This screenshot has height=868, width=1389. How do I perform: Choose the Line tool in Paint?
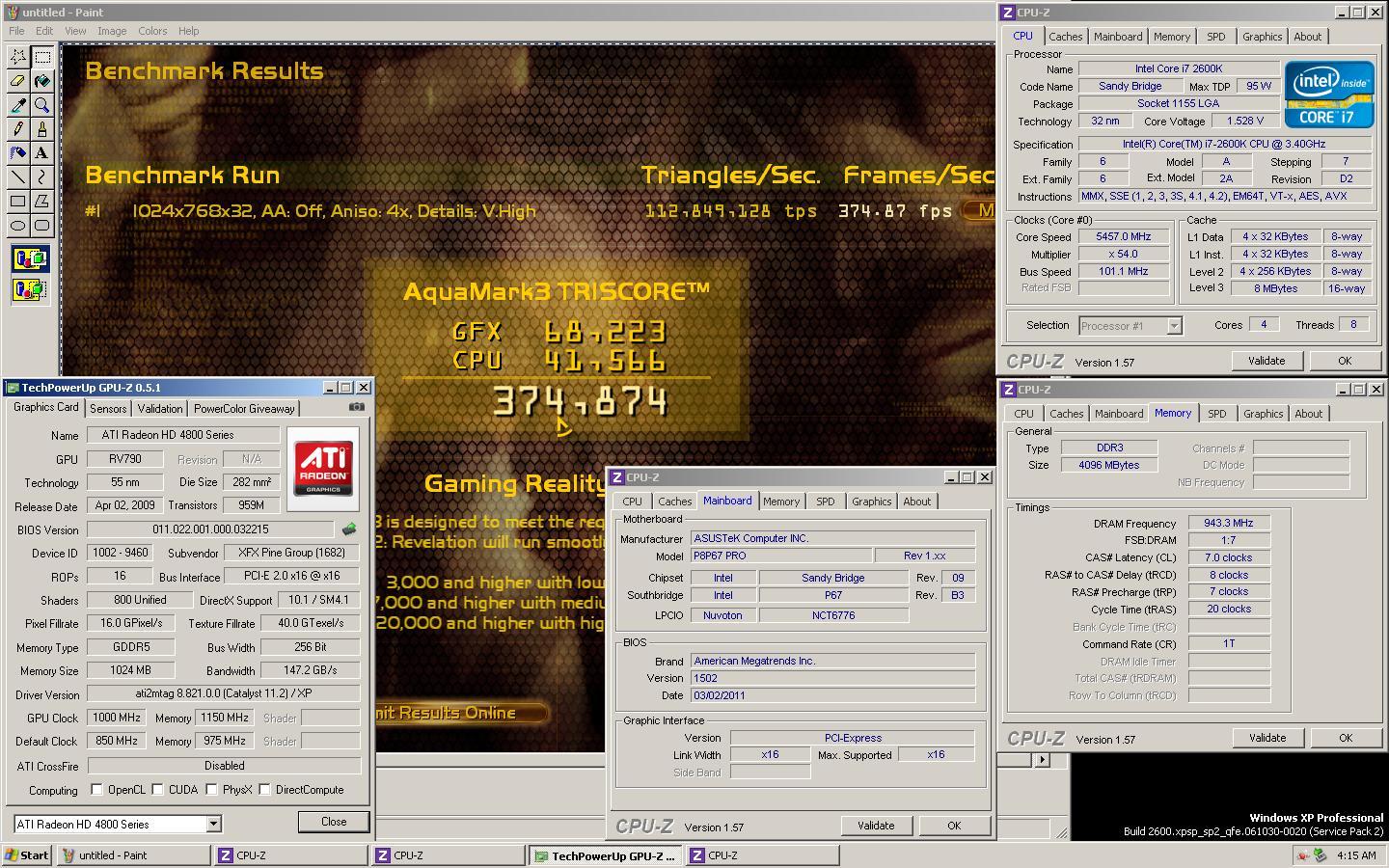[18, 176]
